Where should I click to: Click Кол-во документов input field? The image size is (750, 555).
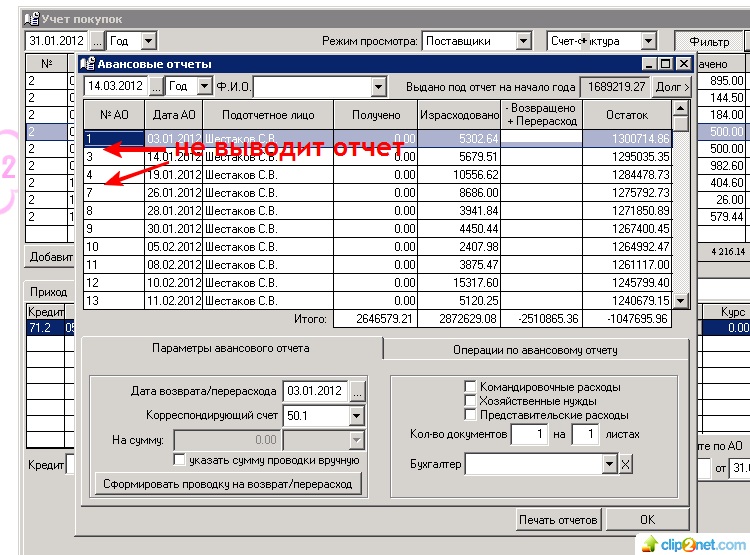click(x=529, y=435)
